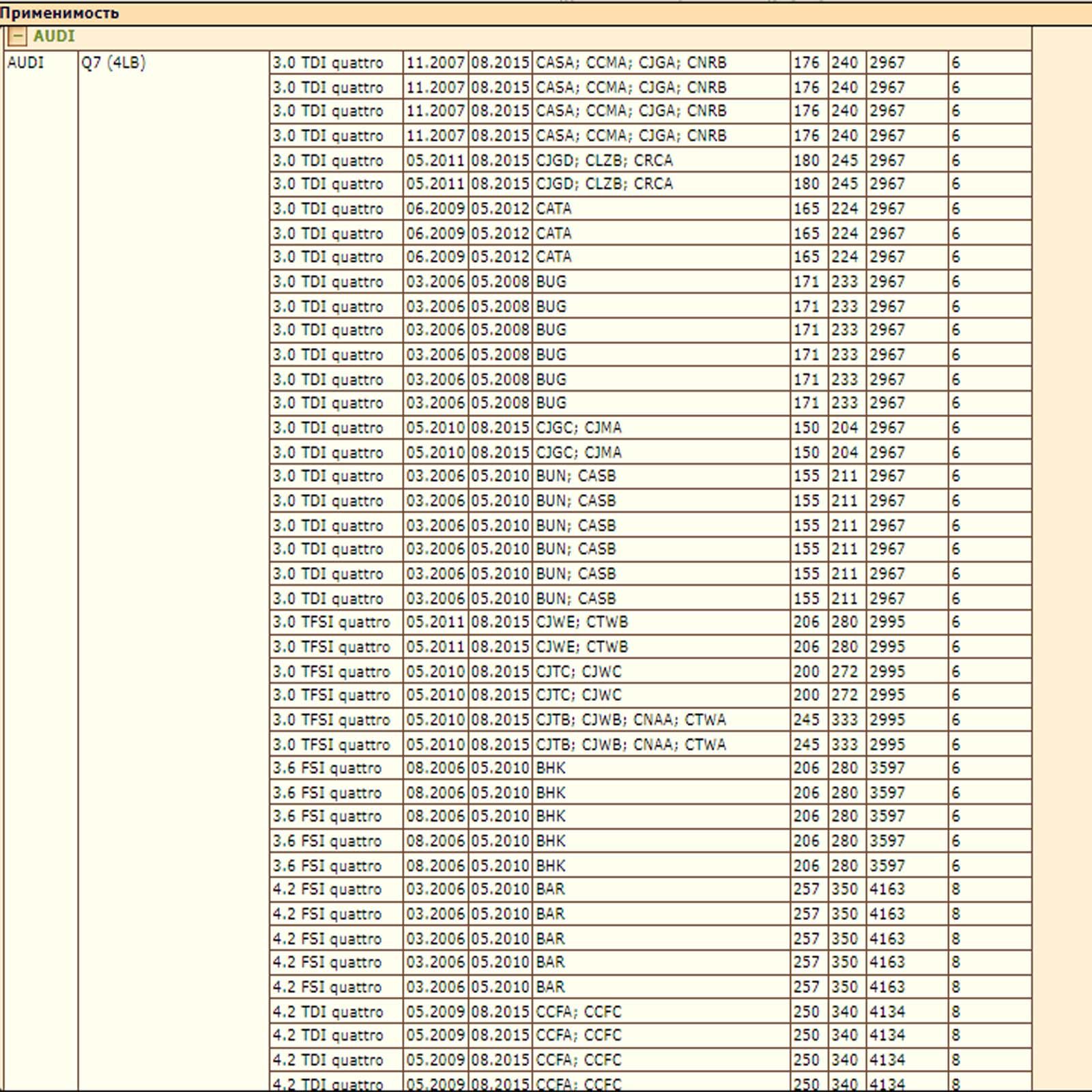The width and height of the screenshot is (1092, 1092).
Task: Select first row with CJGC; CJMA codes
Action: point(578,428)
